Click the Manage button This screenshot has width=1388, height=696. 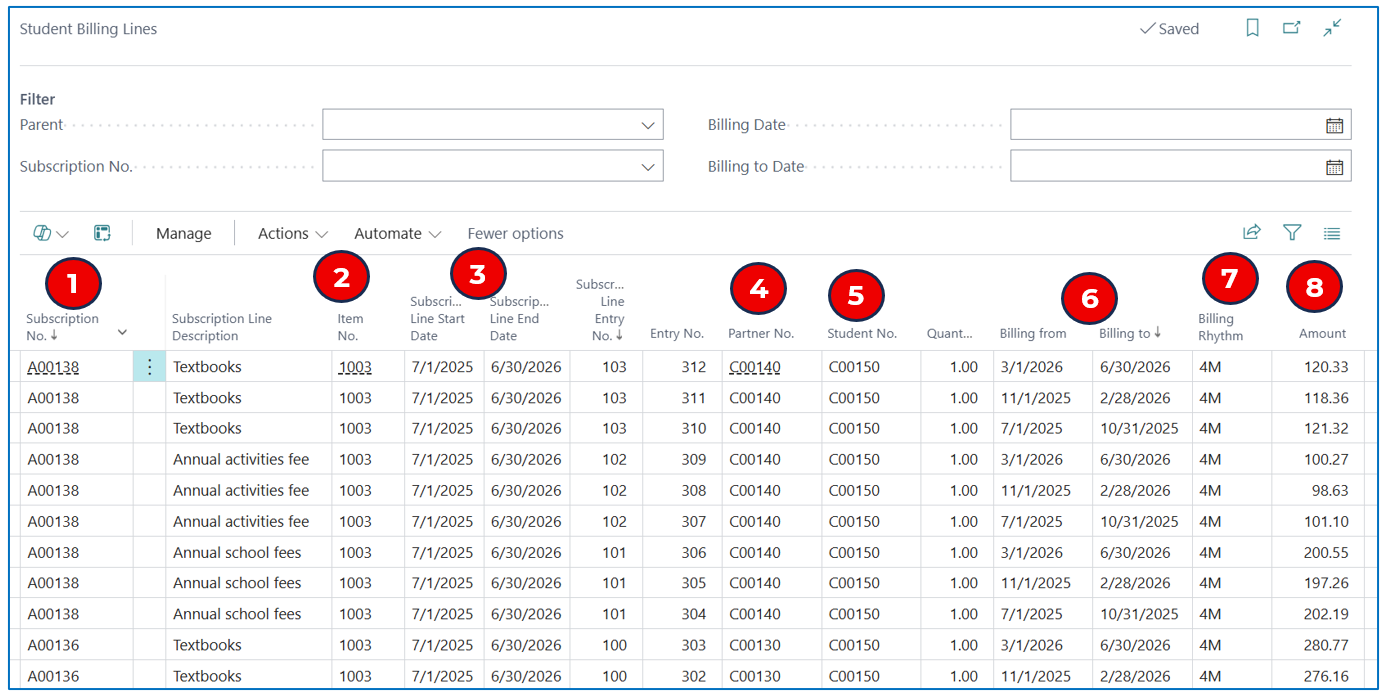coord(184,233)
